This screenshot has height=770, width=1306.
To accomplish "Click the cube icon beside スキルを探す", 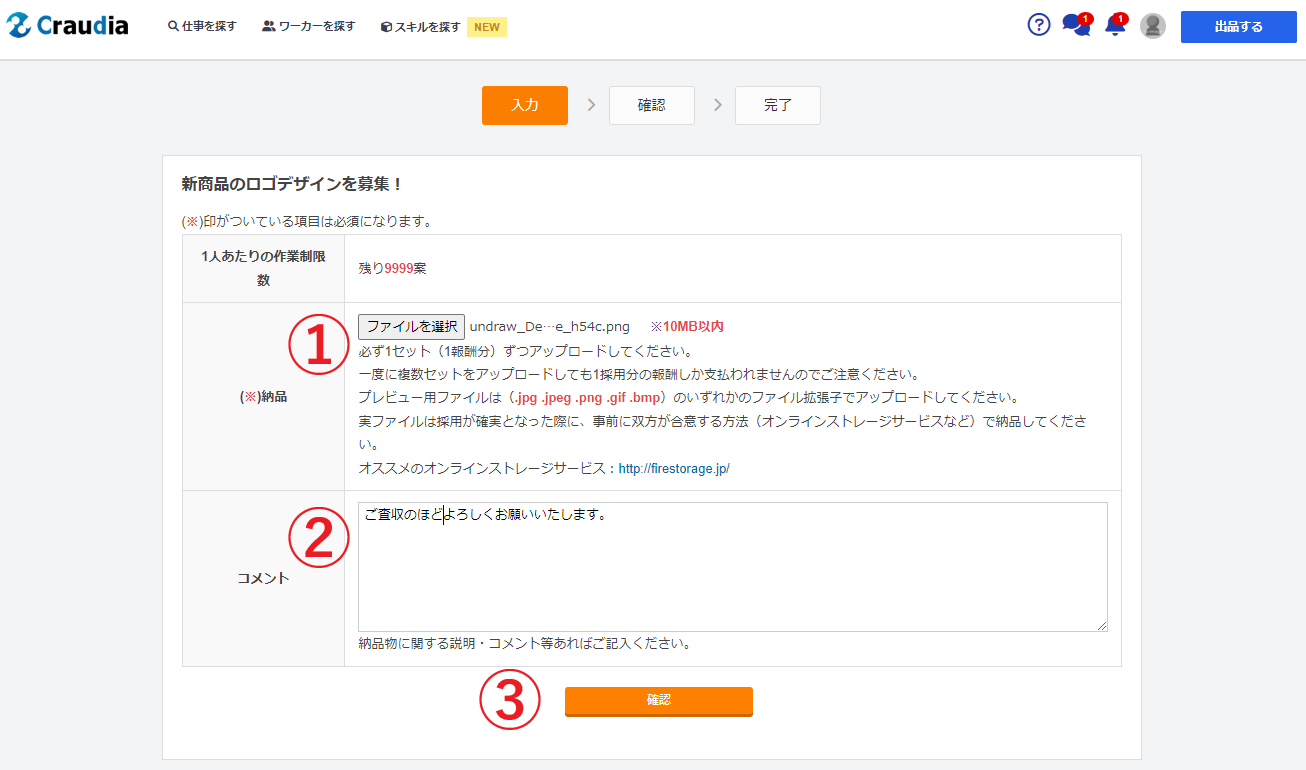I will click(x=386, y=27).
